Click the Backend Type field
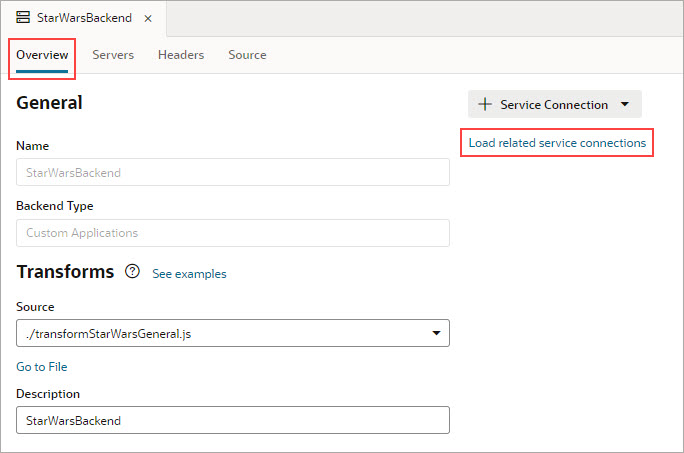Screen dimensions: 684x453 (x=233, y=233)
